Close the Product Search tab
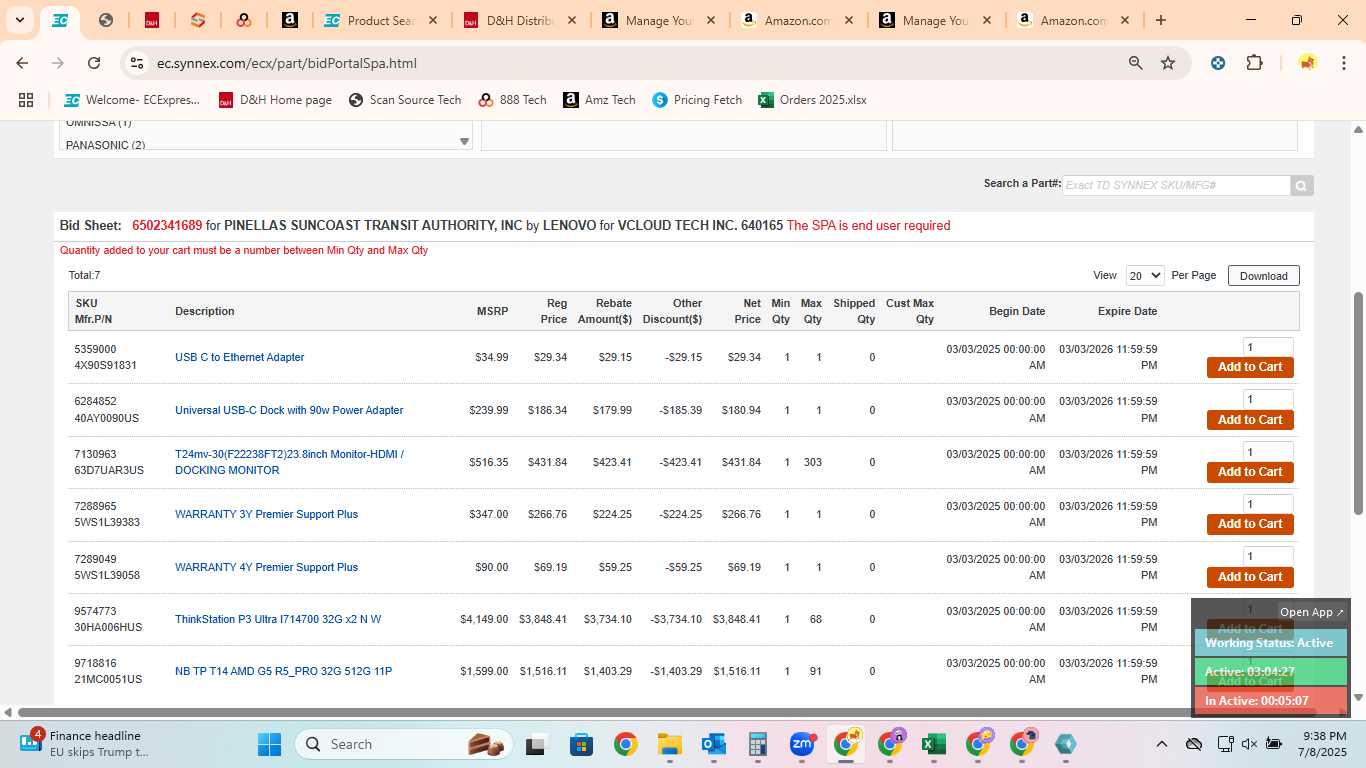 tap(432, 20)
